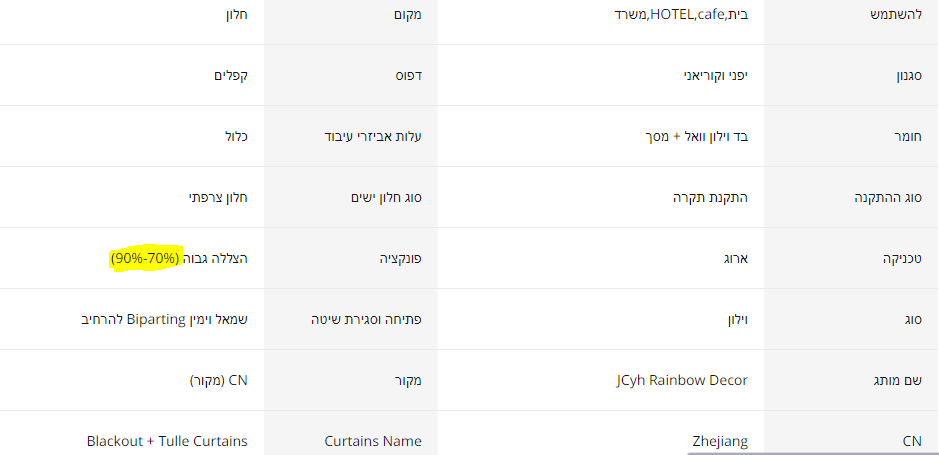The image size is (939, 455).
Task: Click the 'פונקציה' function label
Action: pyautogui.click(x=398, y=258)
